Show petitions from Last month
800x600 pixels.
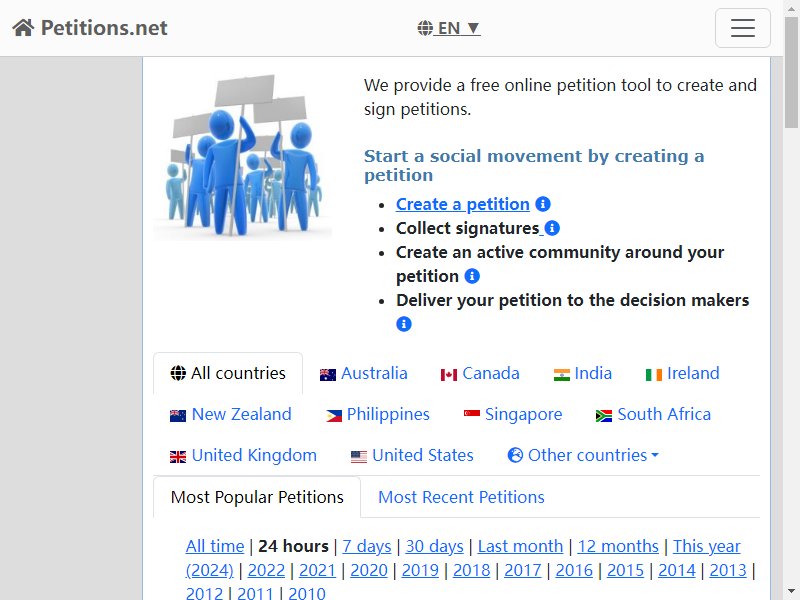pyautogui.click(x=520, y=546)
